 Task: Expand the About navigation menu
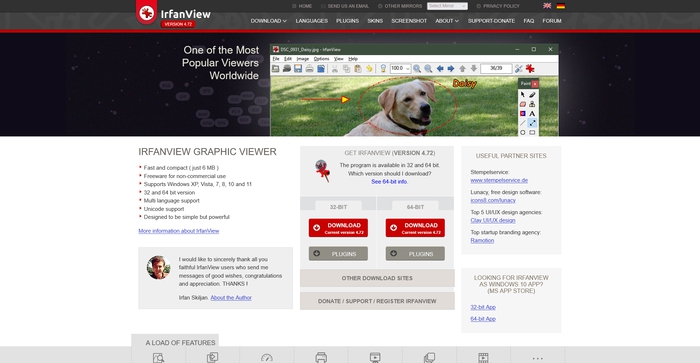pos(447,21)
